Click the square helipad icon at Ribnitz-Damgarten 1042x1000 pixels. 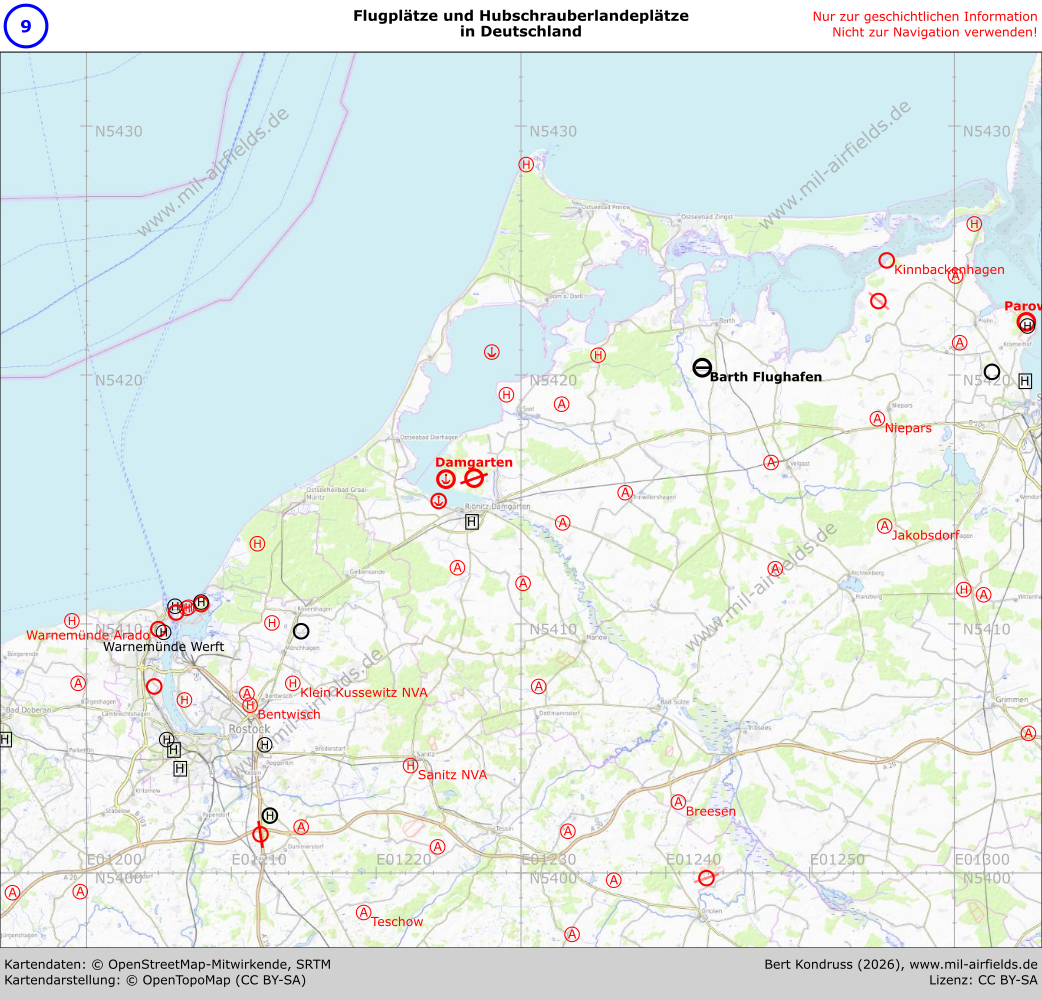coord(472,521)
